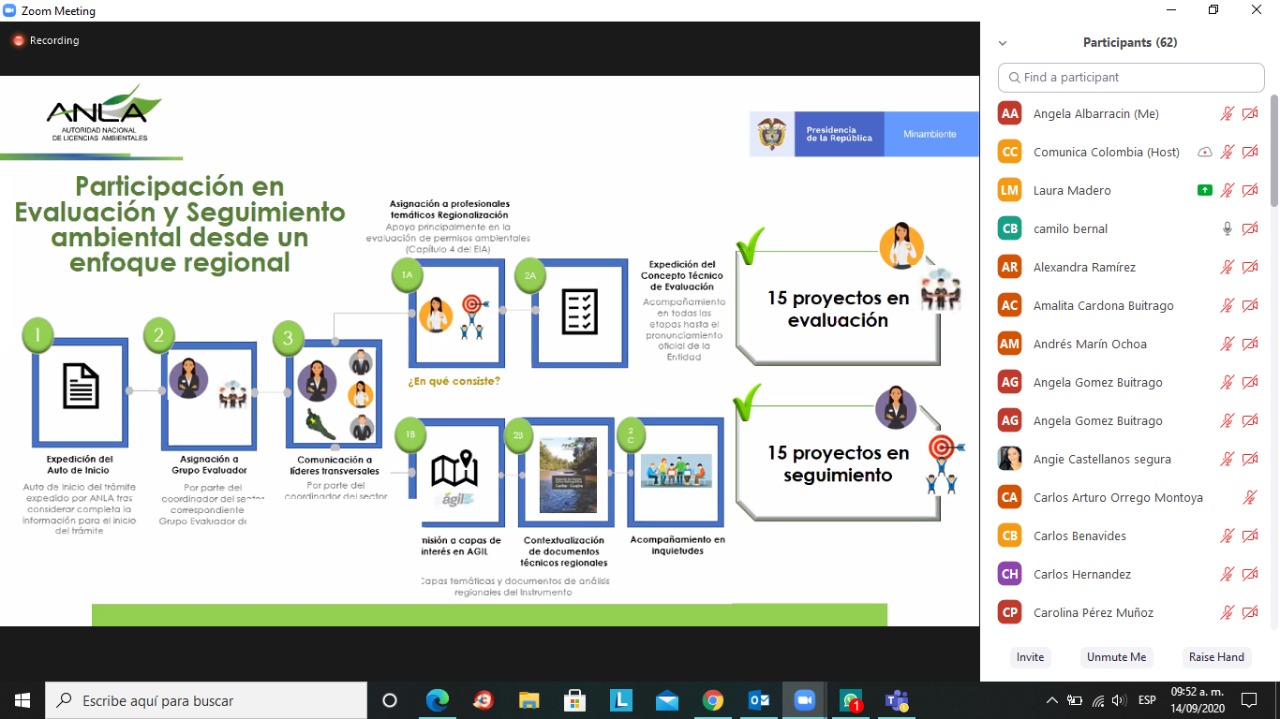The width and height of the screenshot is (1280, 719).
Task: Click Laura Madero's green screen share icon
Action: [x=1205, y=190]
